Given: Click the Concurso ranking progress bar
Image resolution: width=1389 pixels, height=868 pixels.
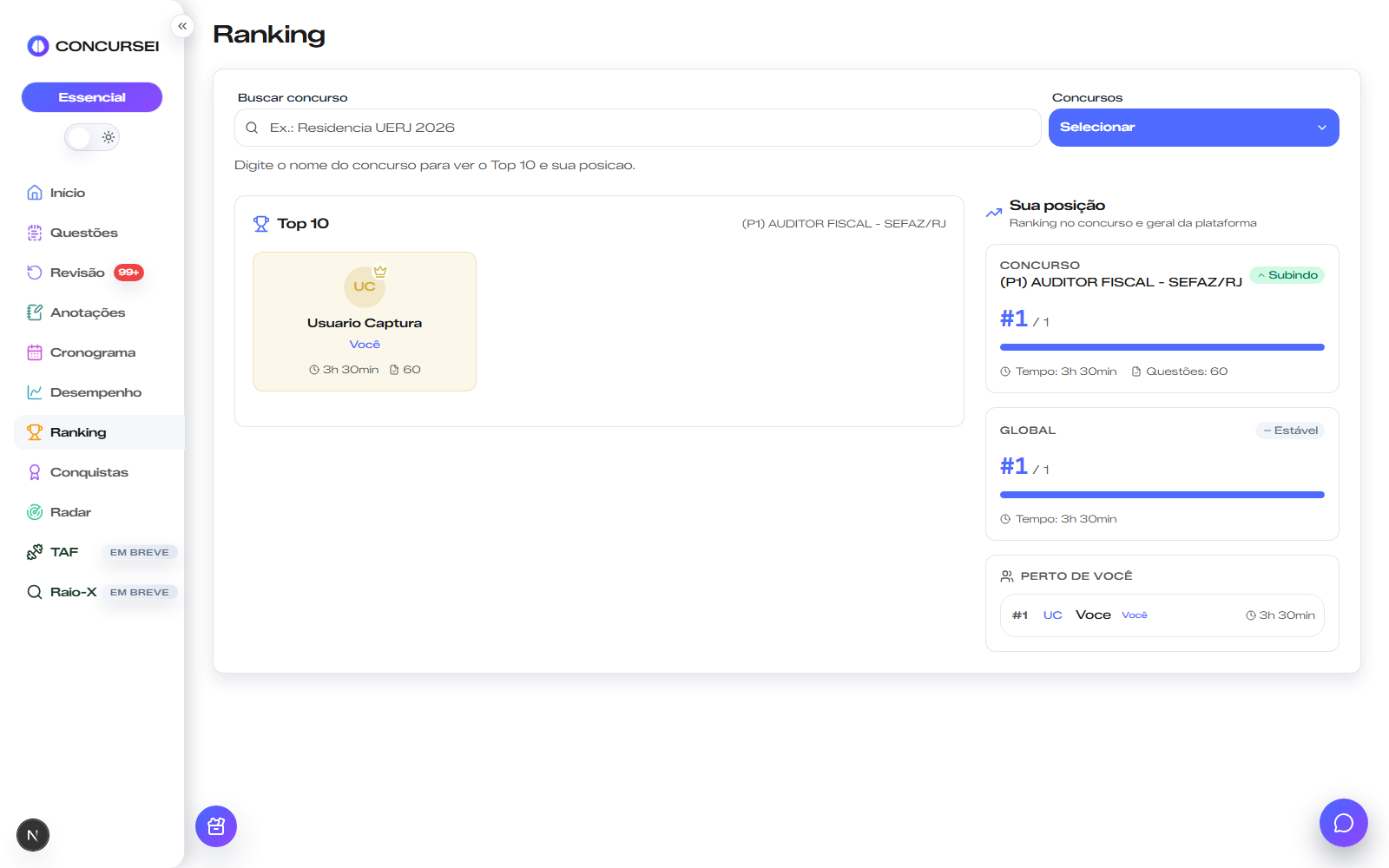Looking at the screenshot, I should coord(1162,347).
